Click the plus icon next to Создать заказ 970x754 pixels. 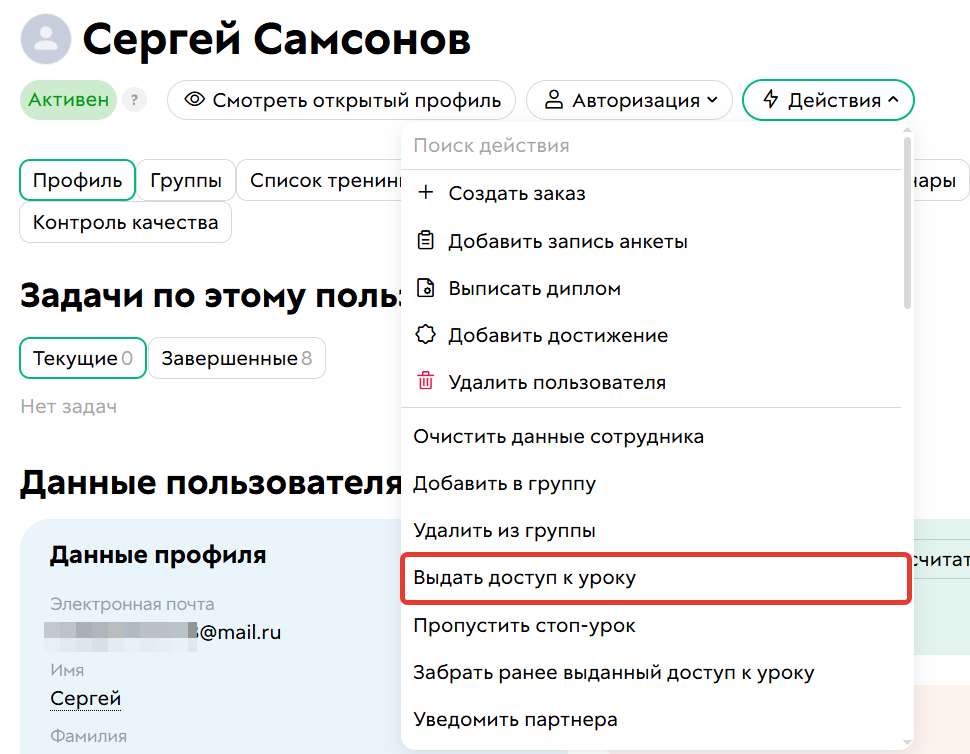pos(424,193)
